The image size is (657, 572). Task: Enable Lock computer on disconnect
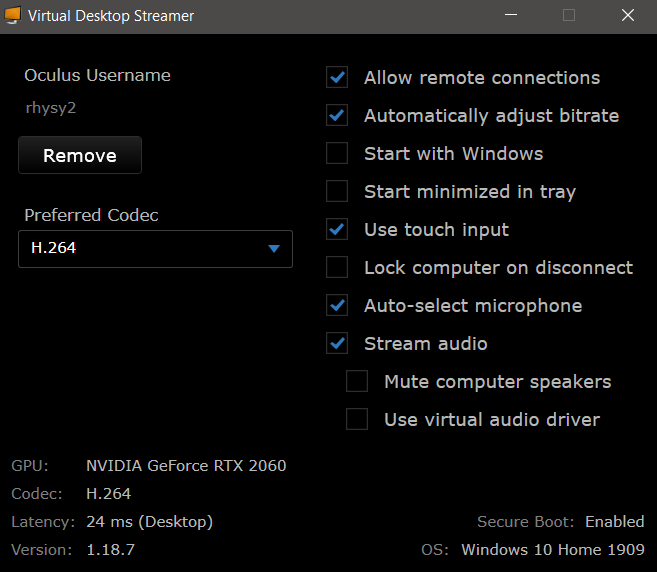coord(337,268)
